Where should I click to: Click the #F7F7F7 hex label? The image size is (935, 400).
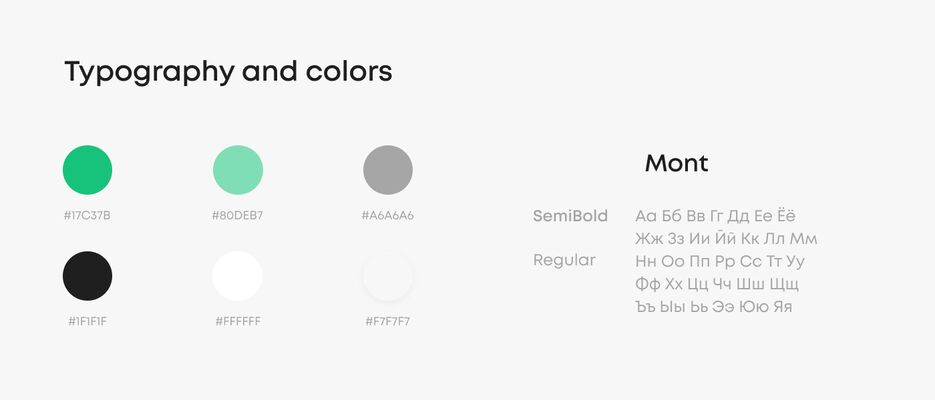(388, 322)
